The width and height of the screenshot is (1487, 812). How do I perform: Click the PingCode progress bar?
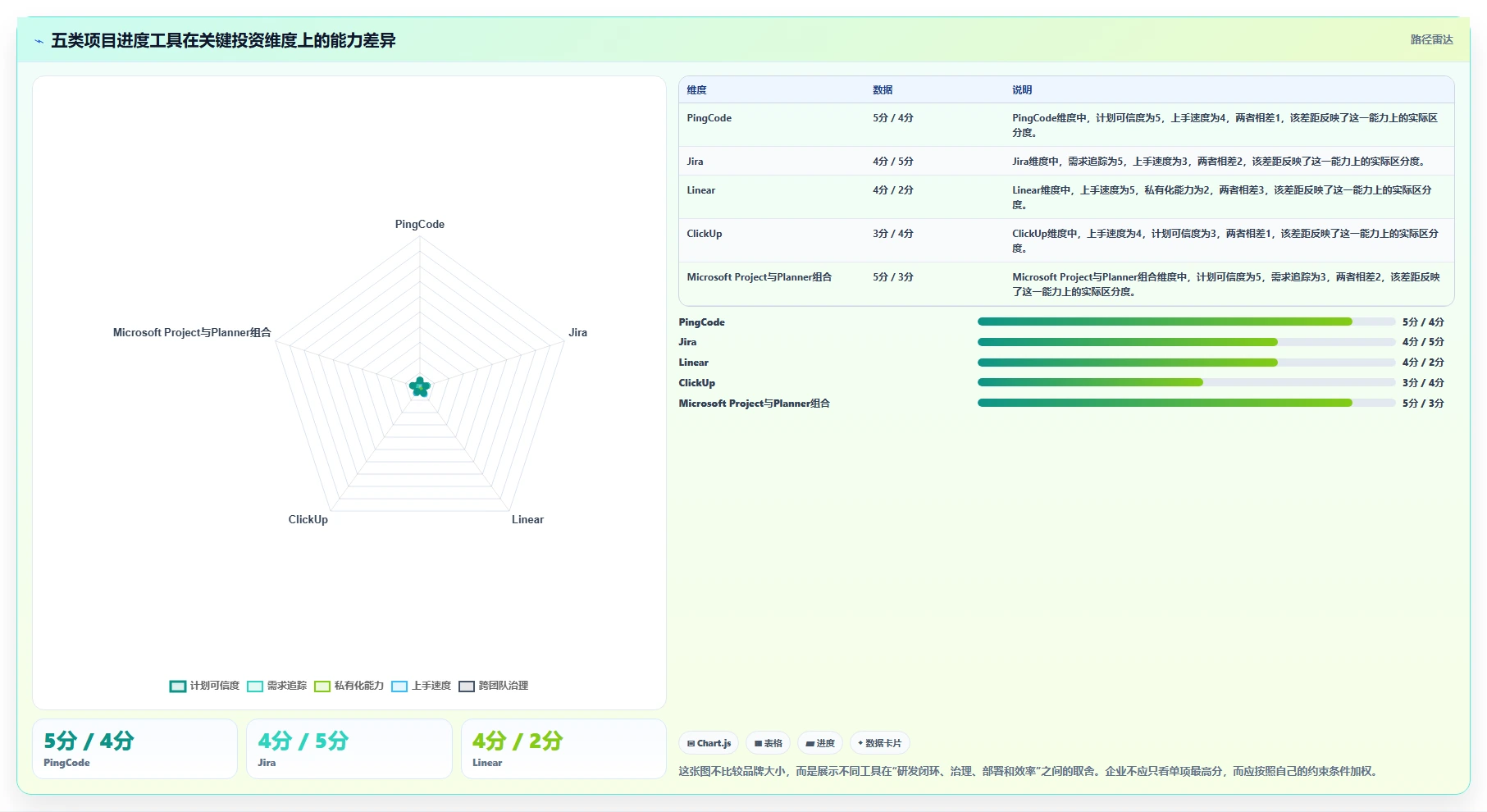pyautogui.click(x=1186, y=322)
